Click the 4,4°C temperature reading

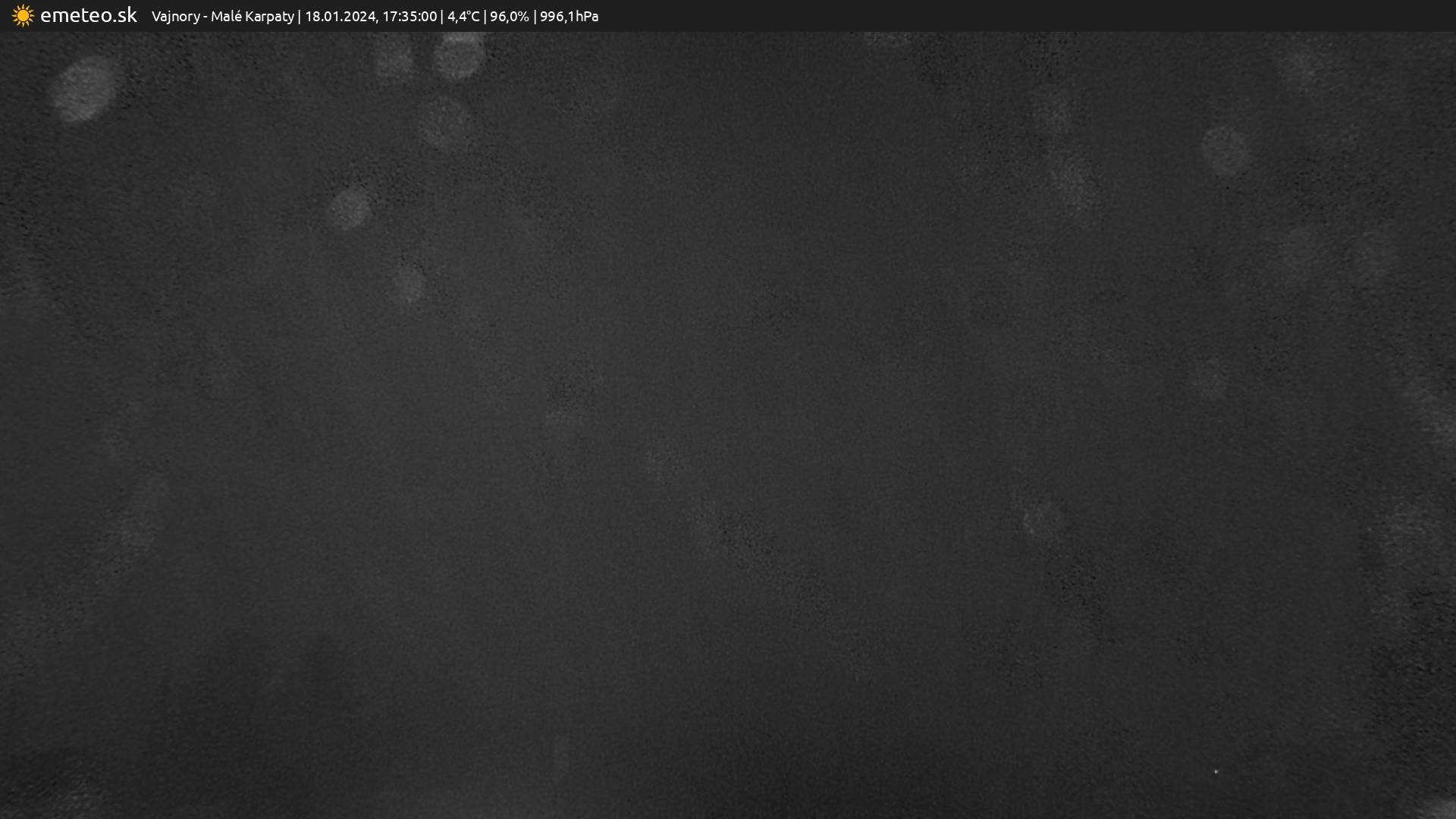pos(463,16)
